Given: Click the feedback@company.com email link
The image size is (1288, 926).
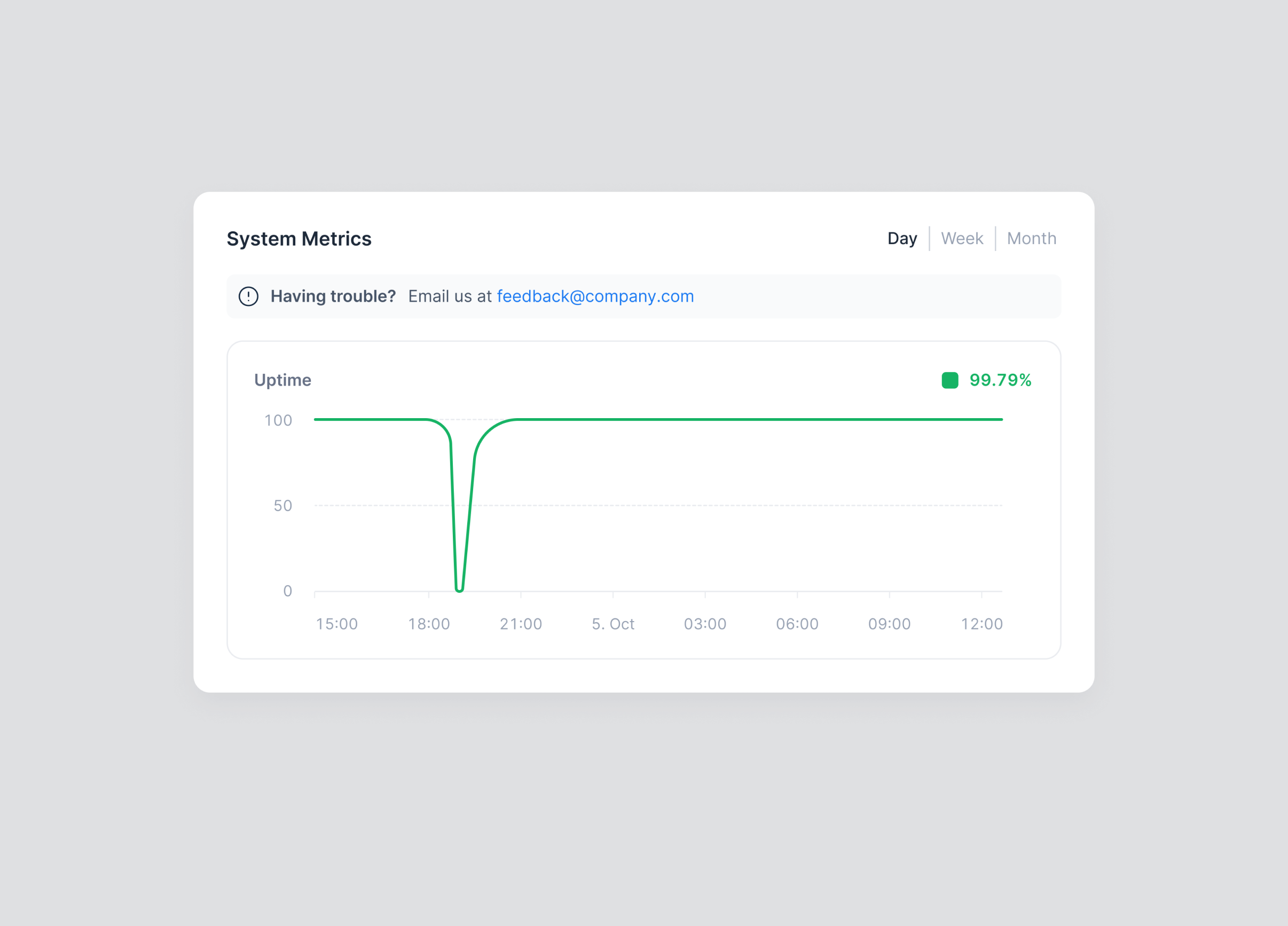Looking at the screenshot, I should point(595,296).
